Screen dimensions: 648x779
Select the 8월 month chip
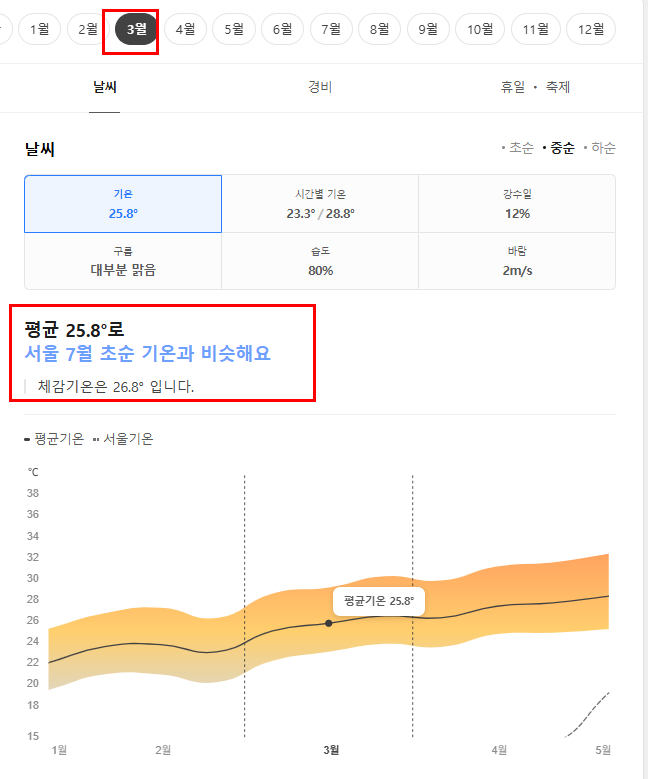point(379,29)
